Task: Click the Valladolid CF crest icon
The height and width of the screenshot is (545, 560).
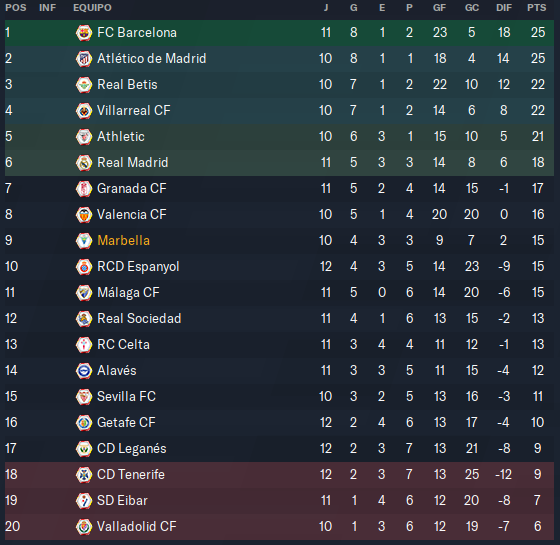Action: click(x=84, y=527)
